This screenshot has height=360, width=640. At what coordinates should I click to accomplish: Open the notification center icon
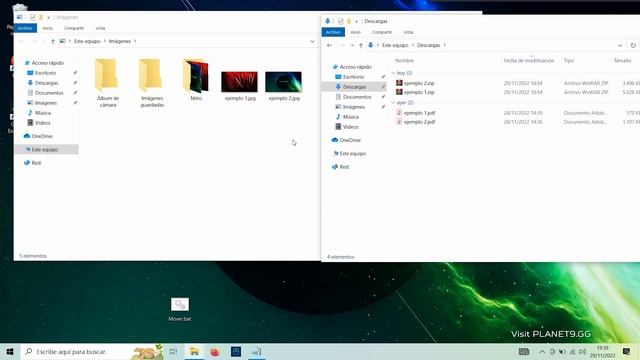[627, 351]
